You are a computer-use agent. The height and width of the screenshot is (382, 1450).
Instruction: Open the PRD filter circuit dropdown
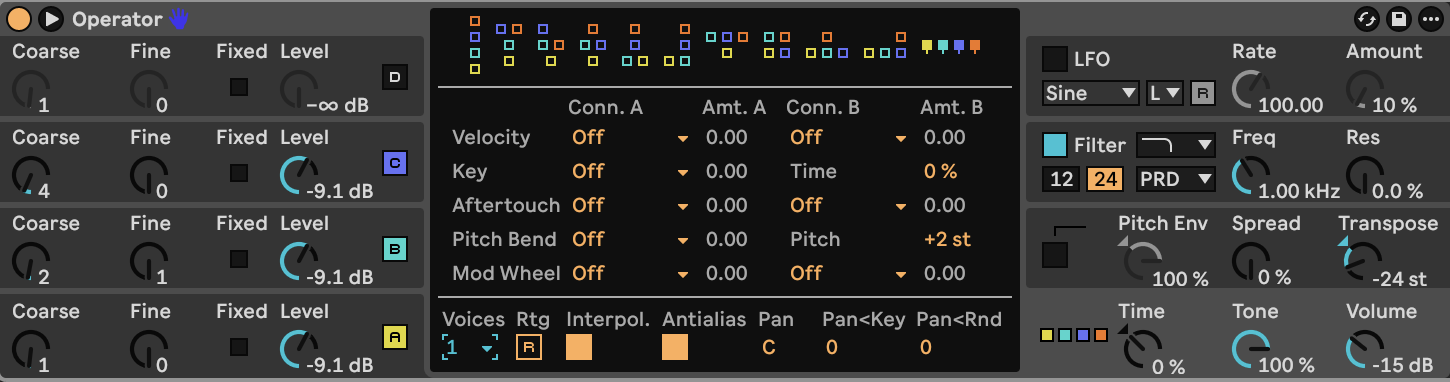[1176, 179]
